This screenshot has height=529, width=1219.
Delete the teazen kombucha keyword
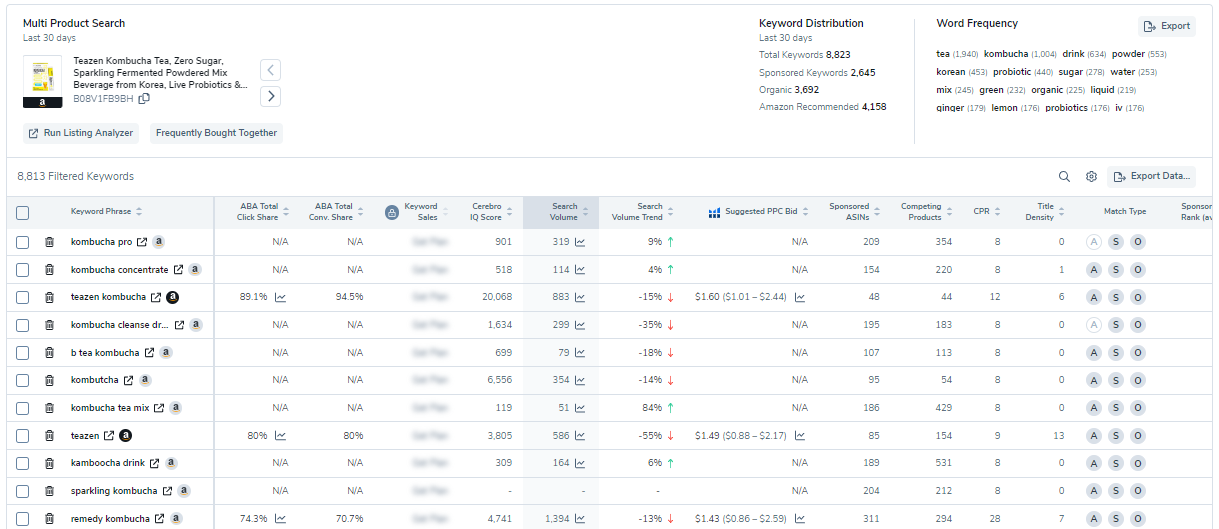49,297
